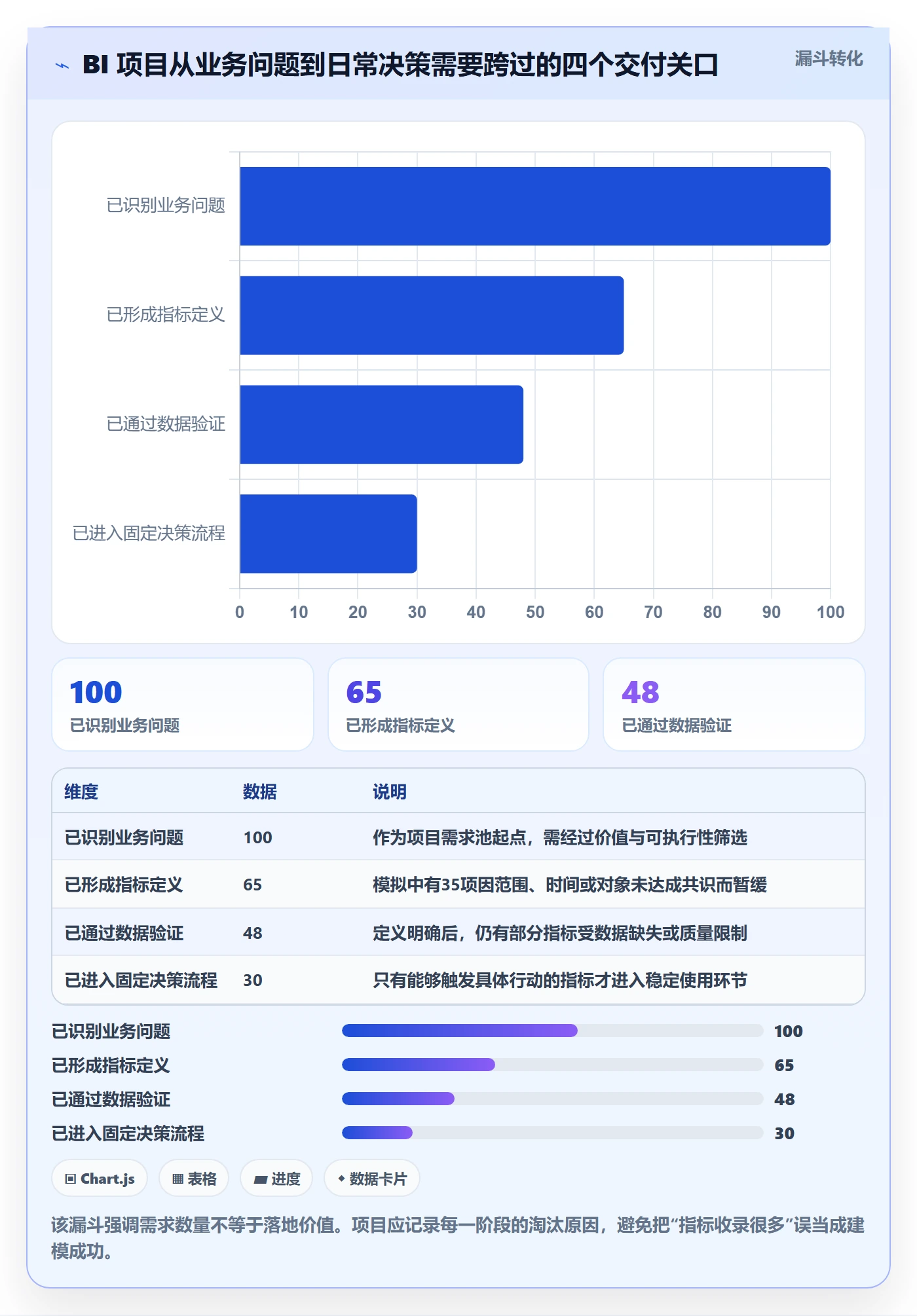Click the chart y-axis label 已通过数据验证
Viewport: 917px width, 1316px height.
click(166, 424)
